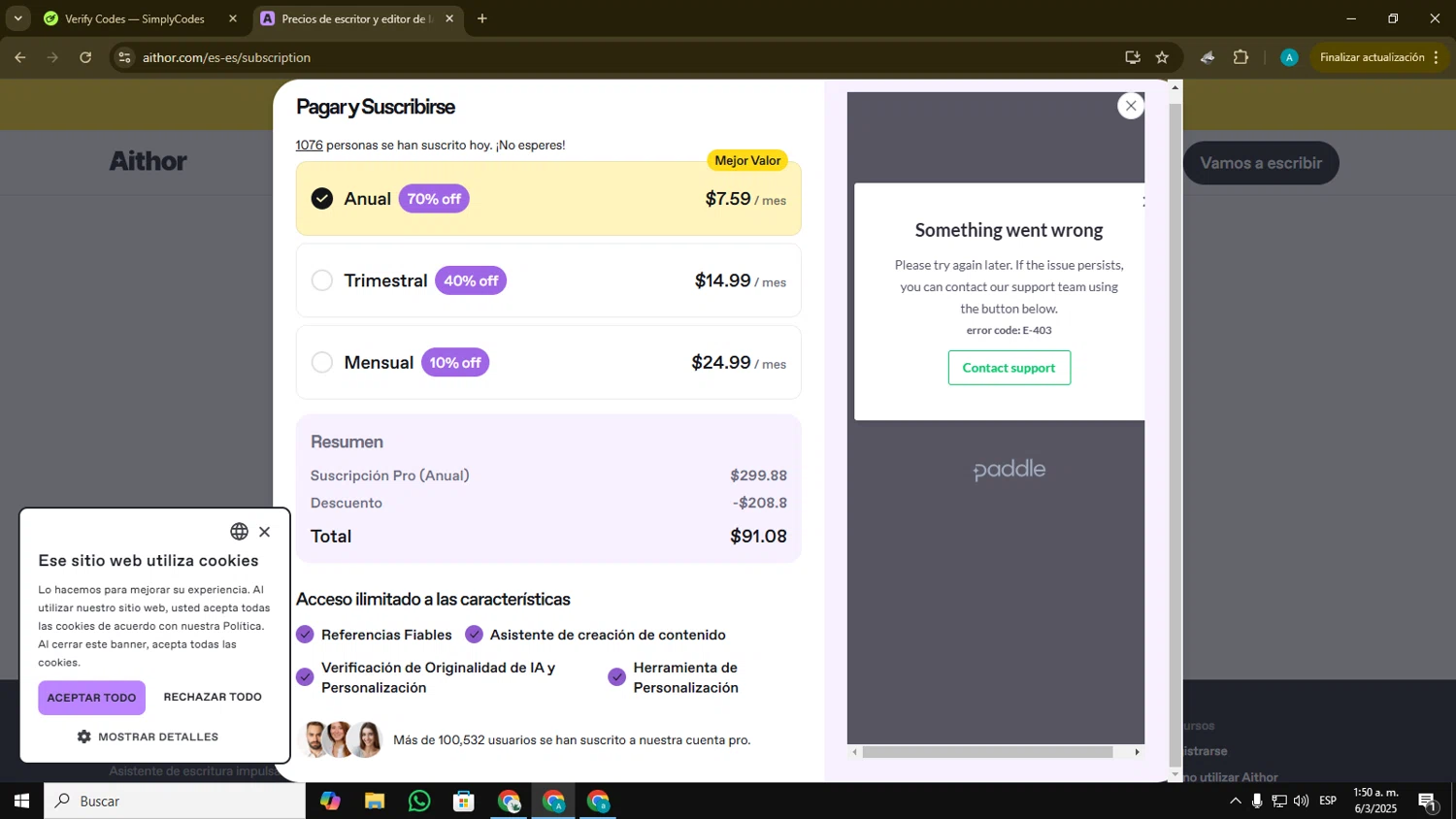Click Finalizar actualización button
1456x819 pixels.
[1372, 57]
